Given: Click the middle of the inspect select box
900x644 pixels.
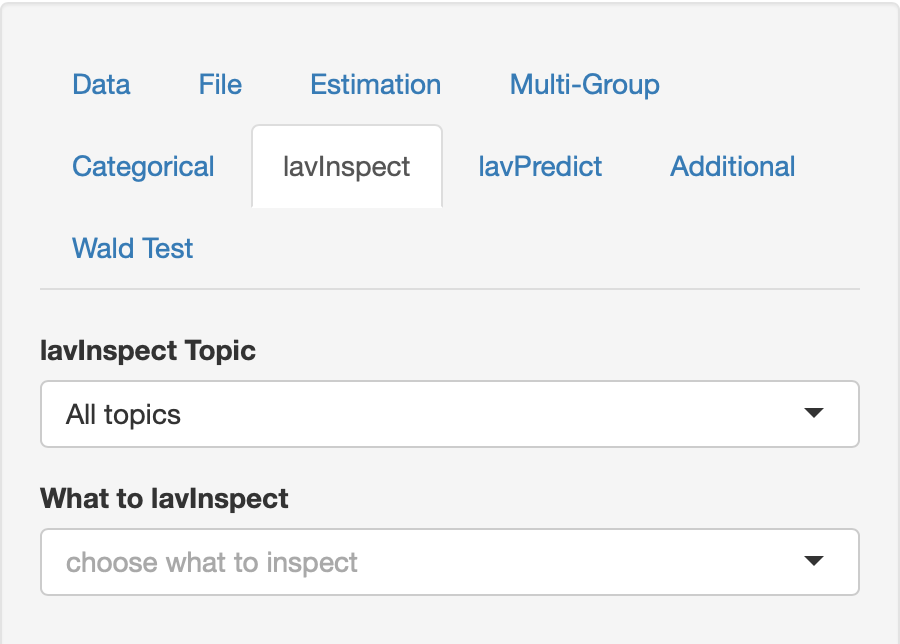Looking at the screenshot, I should click(449, 562).
